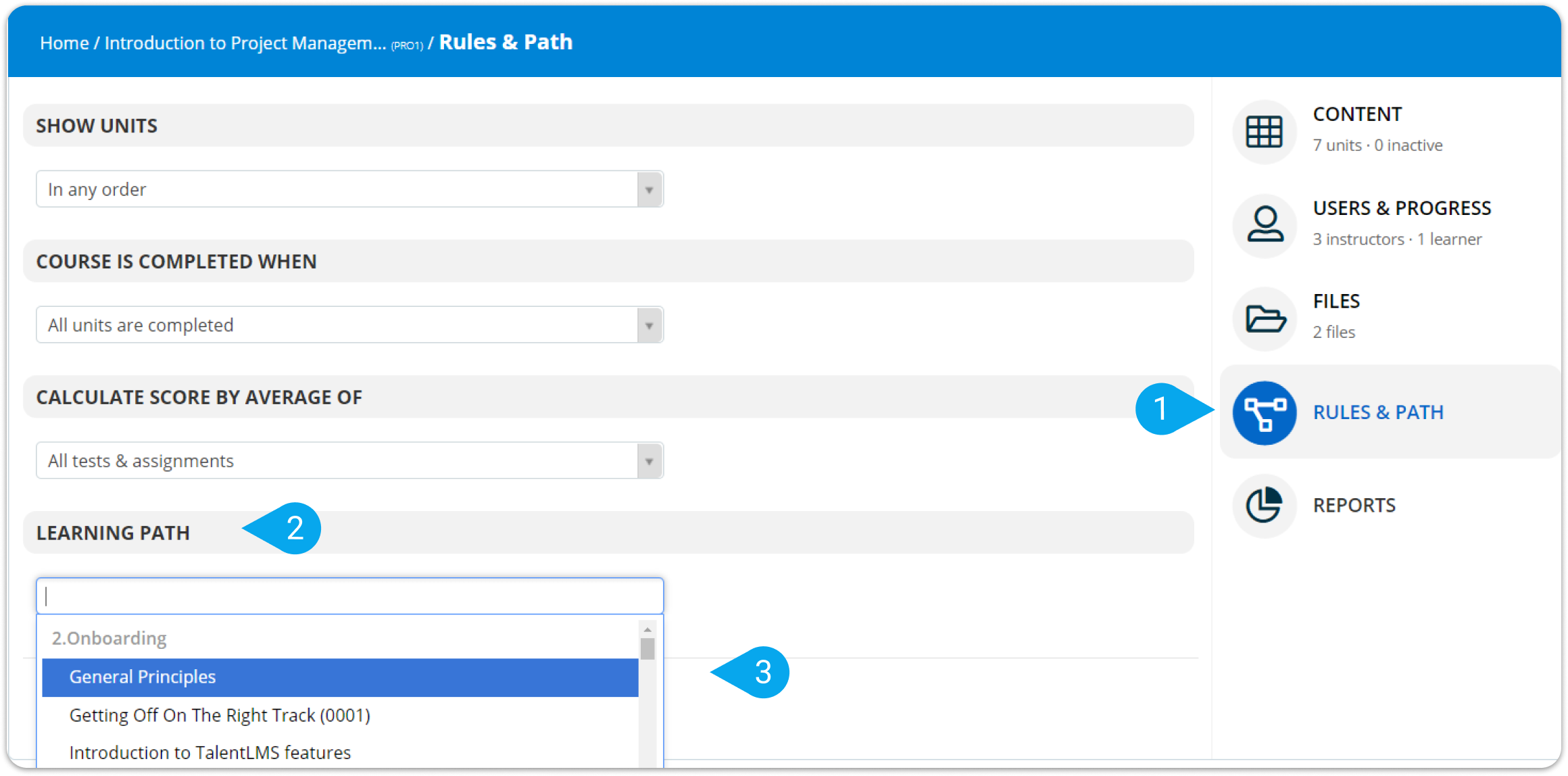Click the Files open-folder icon
The width and height of the screenshot is (1568, 776).
[x=1264, y=318]
